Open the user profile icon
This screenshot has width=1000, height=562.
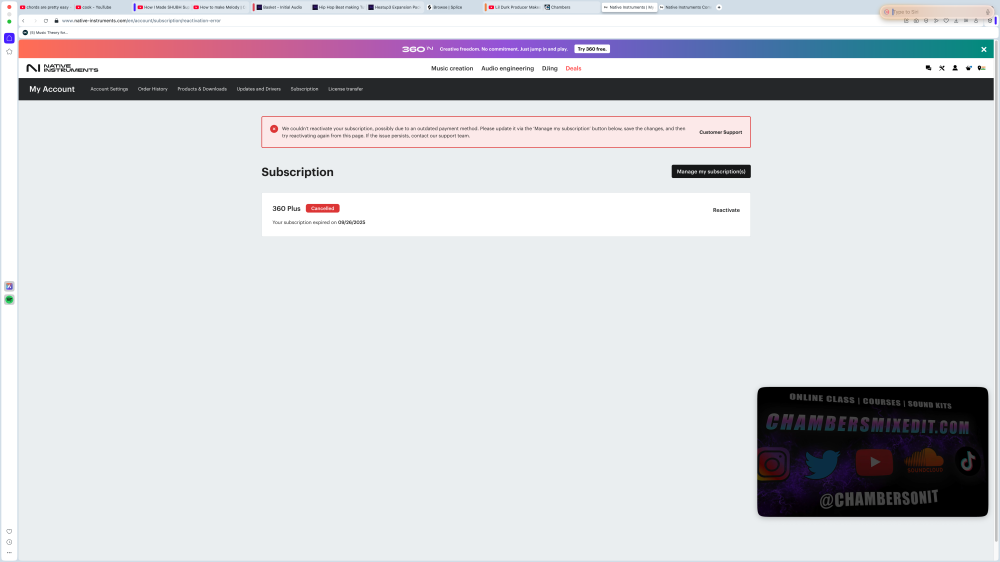(x=955, y=68)
